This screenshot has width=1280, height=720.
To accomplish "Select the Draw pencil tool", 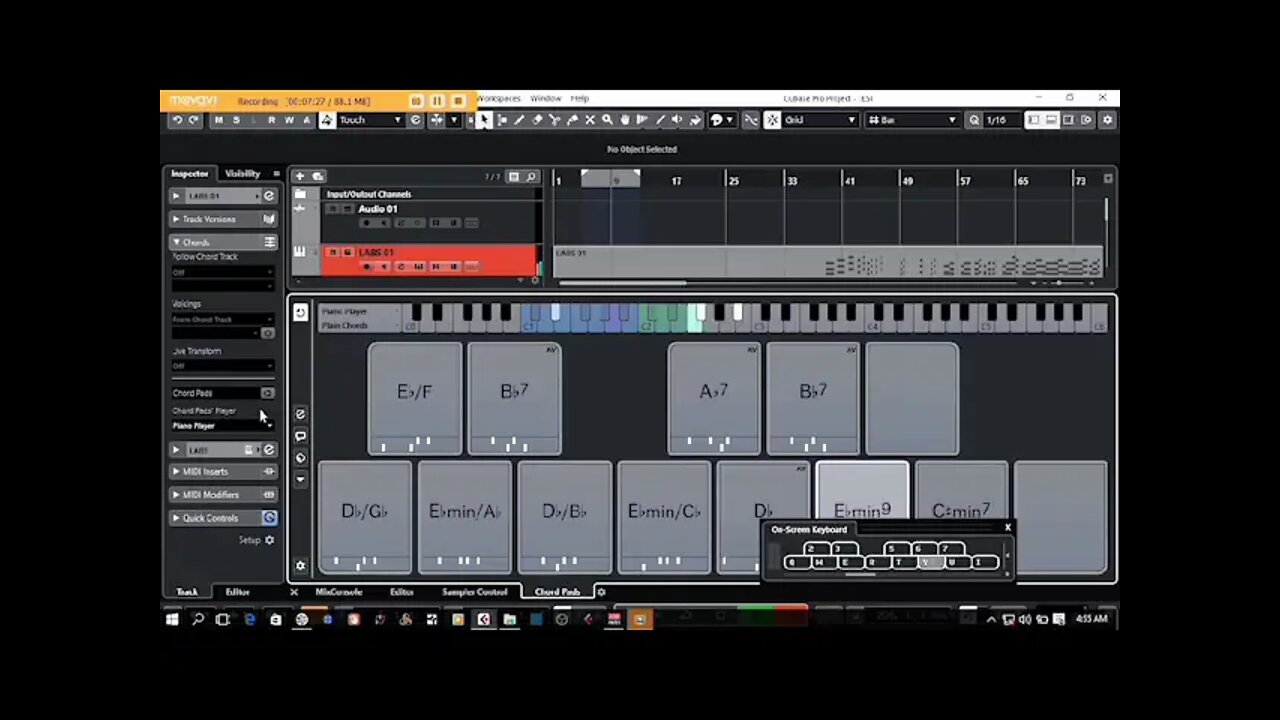I will tap(519, 120).
